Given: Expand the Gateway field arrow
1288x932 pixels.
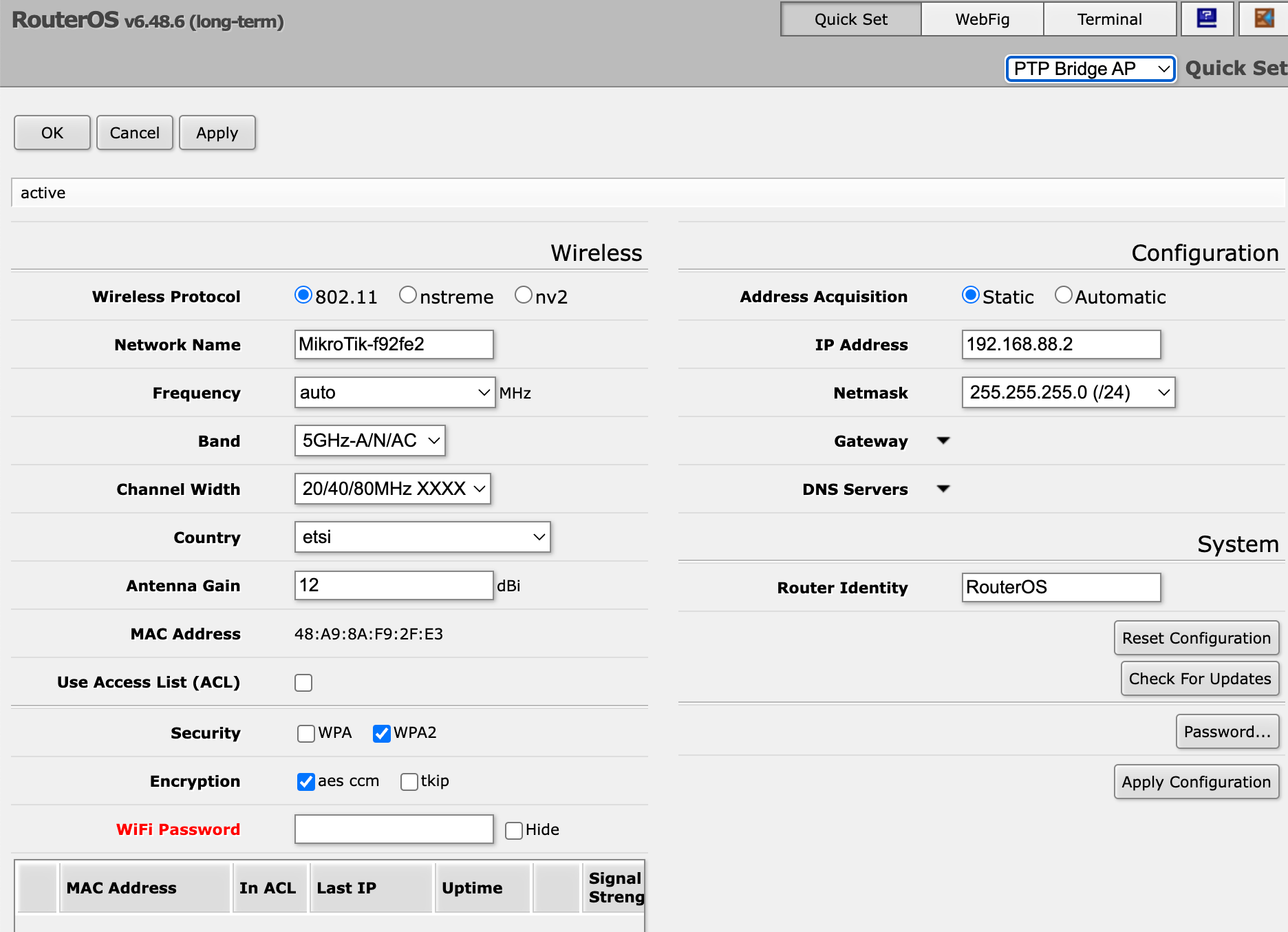Looking at the screenshot, I should (x=943, y=441).
